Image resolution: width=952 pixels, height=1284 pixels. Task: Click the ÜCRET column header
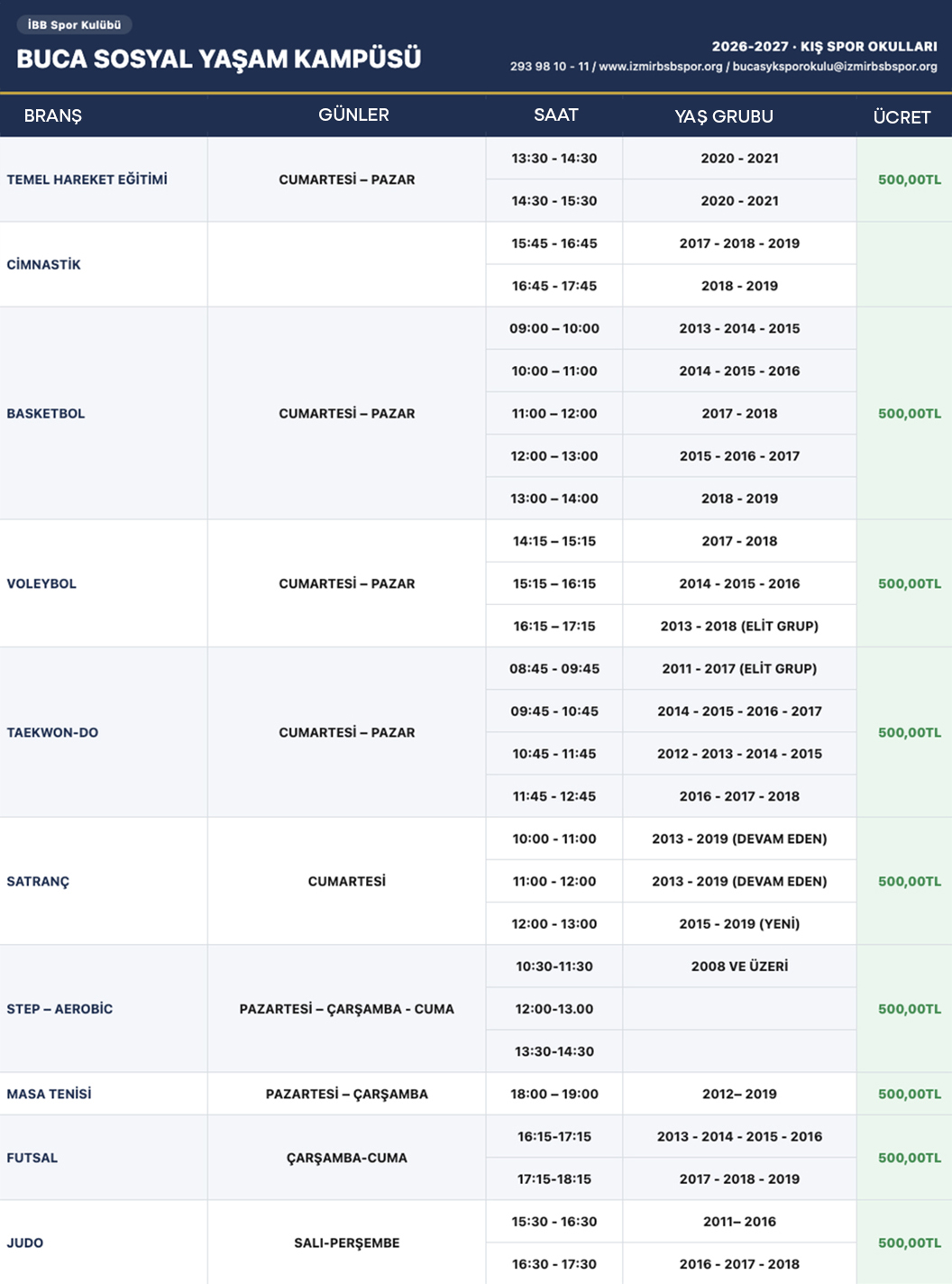pyautogui.click(x=902, y=116)
